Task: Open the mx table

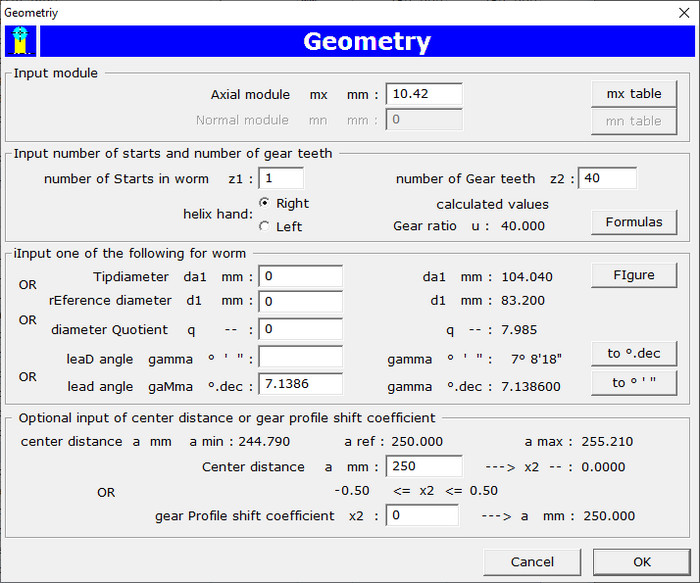Action: [633, 94]
